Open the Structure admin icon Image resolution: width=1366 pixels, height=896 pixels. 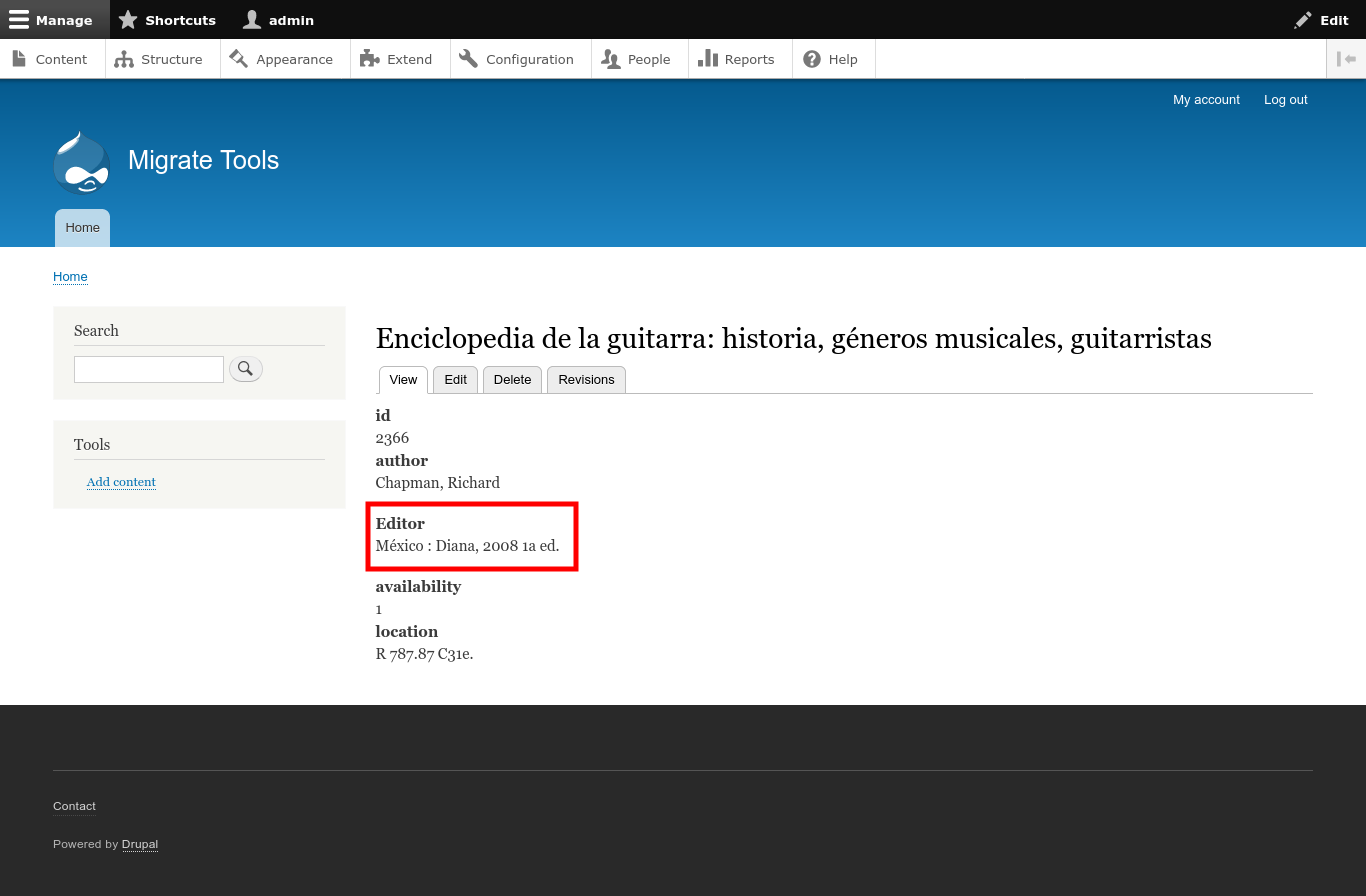pyautogui.click(x=124, y=59)
